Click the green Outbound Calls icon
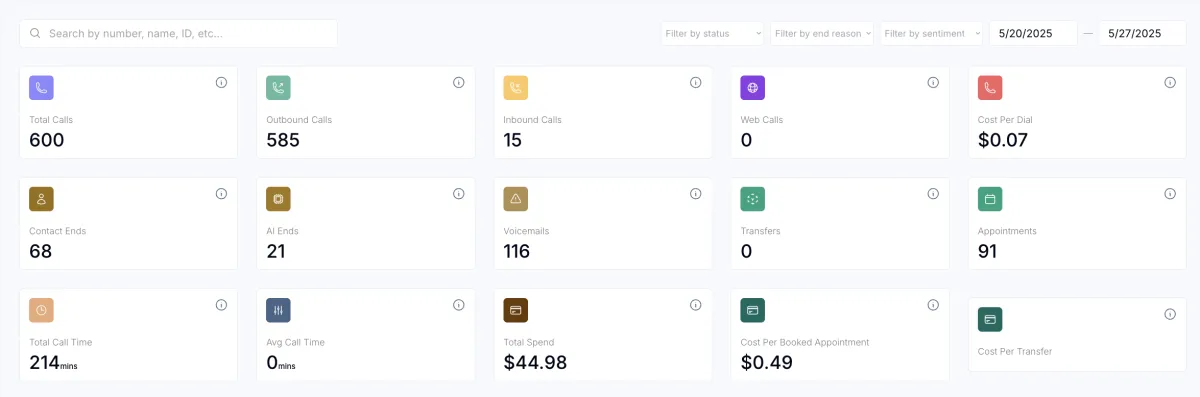This screenshot has width=1200, height=397. coord(278,88)
